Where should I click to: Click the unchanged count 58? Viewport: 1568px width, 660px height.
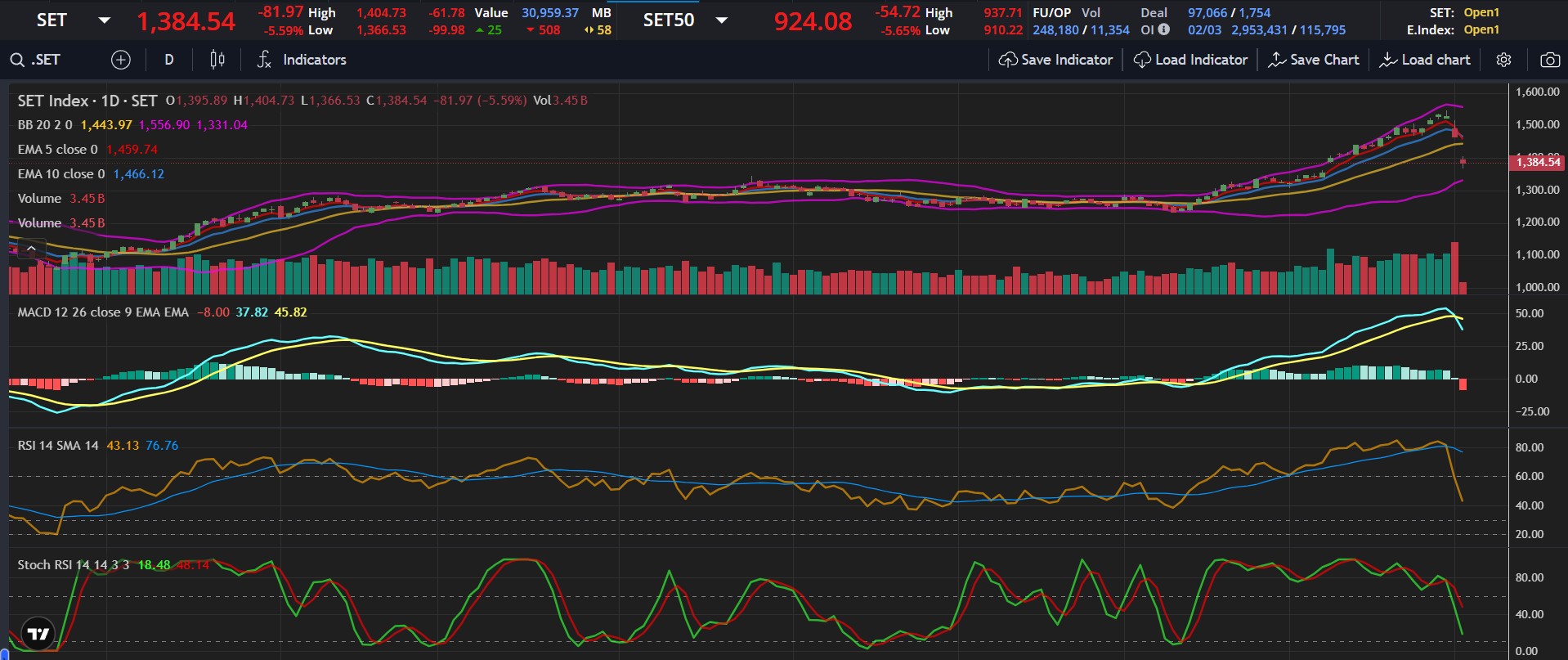tap(604, 30)
